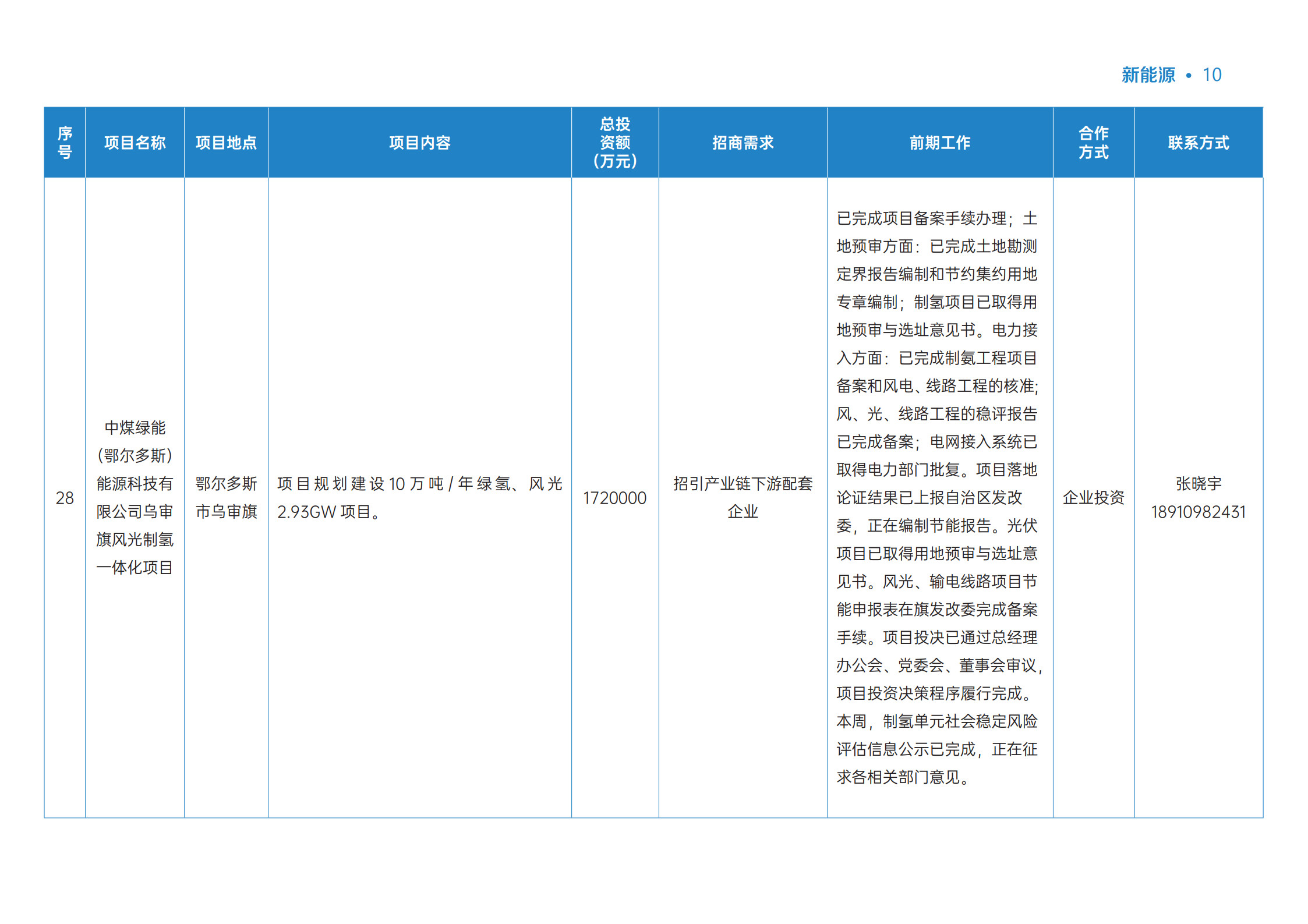
Task: Select the 序号 column header
Action: coord(65,143)
